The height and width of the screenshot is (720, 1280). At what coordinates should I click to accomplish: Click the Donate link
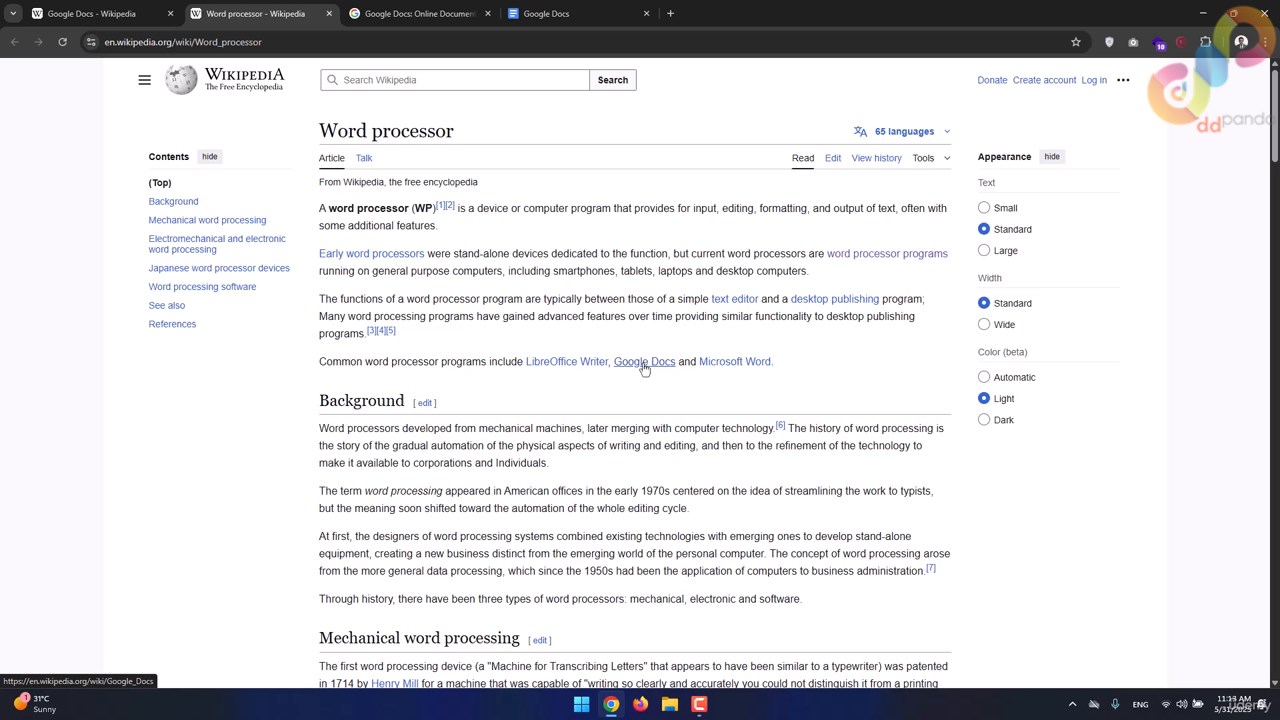[x=992, y=80]
